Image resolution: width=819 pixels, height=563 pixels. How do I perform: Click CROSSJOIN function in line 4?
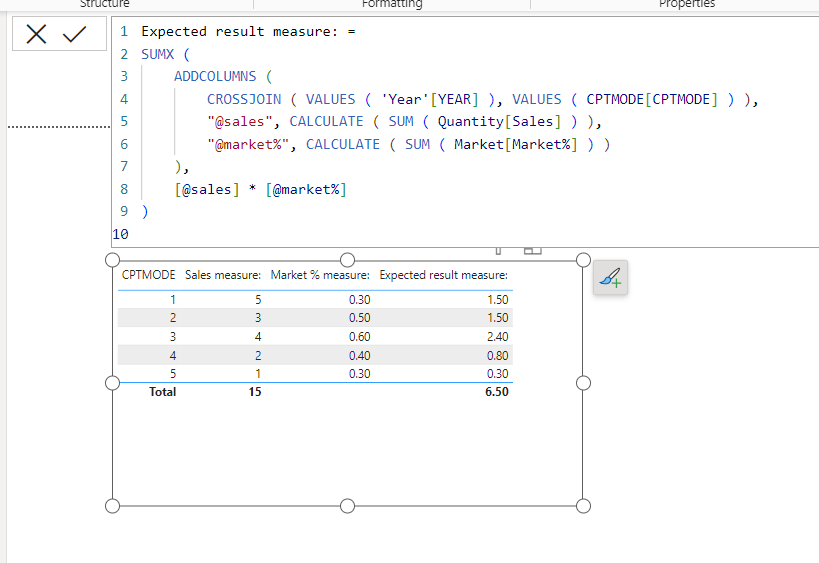click(x=244, y=99)
